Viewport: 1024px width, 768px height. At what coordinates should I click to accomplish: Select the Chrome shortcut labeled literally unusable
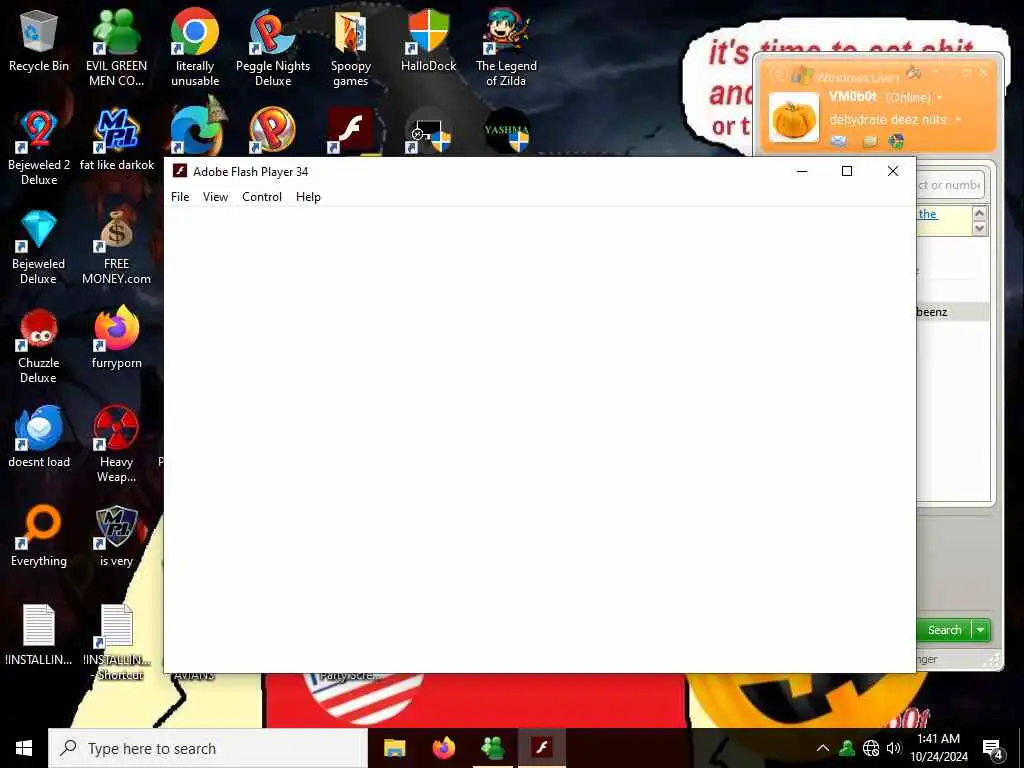(x=195, y=47)
